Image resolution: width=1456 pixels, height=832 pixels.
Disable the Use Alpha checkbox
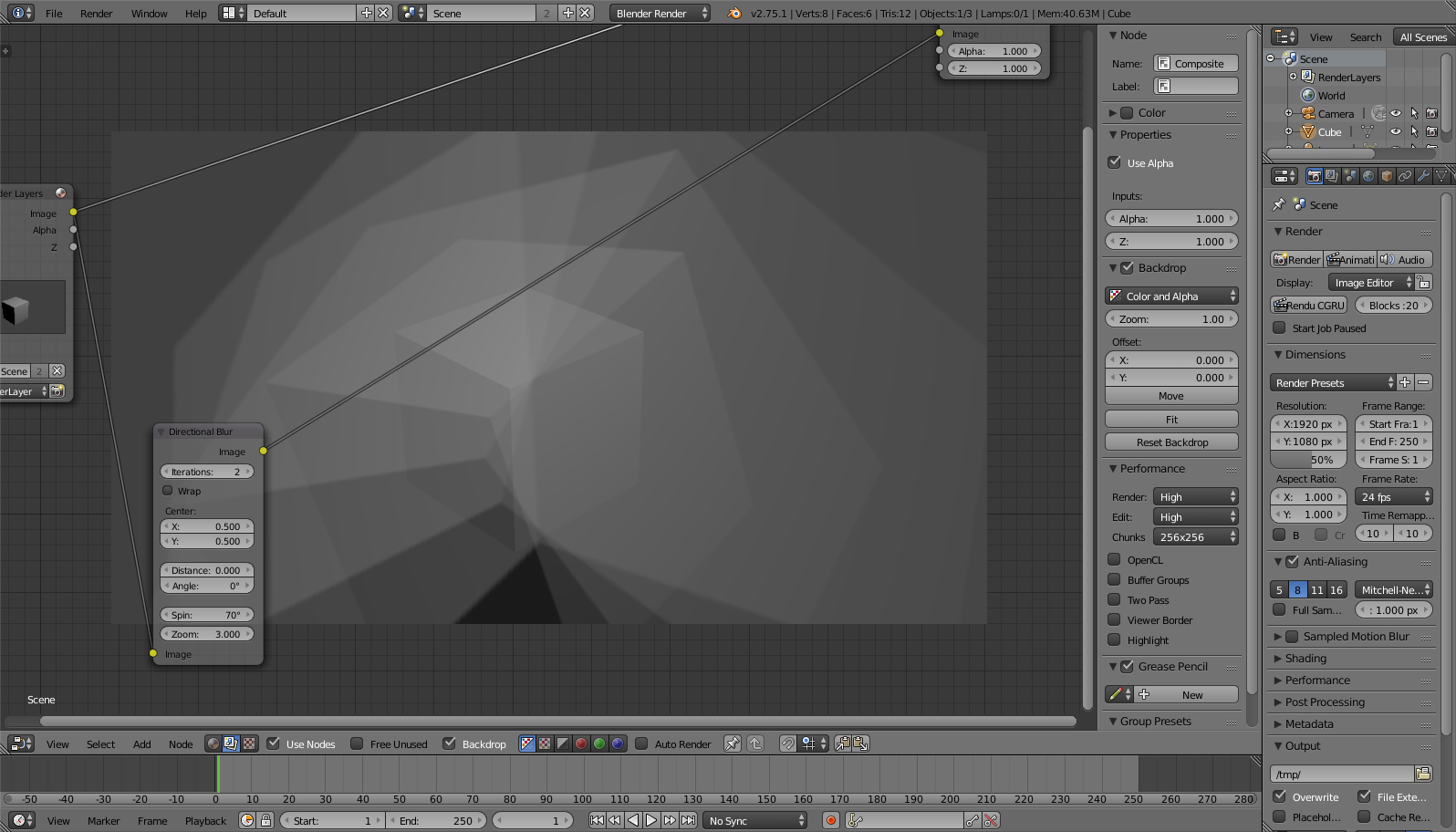click(x=1114, y=162)
